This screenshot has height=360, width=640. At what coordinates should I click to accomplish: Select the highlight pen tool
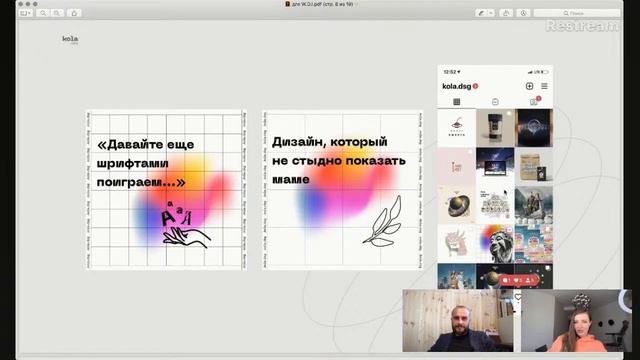[482, 13]
